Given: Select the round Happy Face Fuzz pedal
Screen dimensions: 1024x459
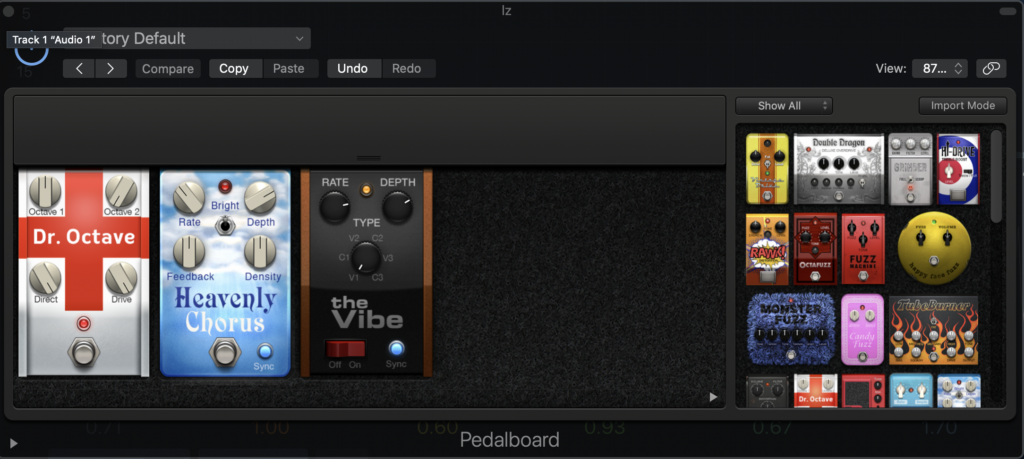Looking at the screenshot, I should (934, 248).
